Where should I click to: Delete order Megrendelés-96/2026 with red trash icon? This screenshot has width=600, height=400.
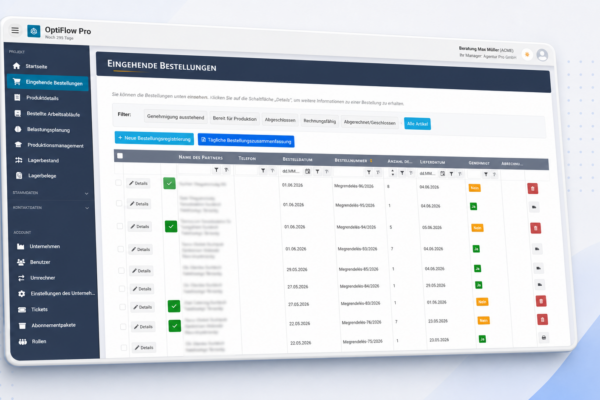[x=533, y=188]
